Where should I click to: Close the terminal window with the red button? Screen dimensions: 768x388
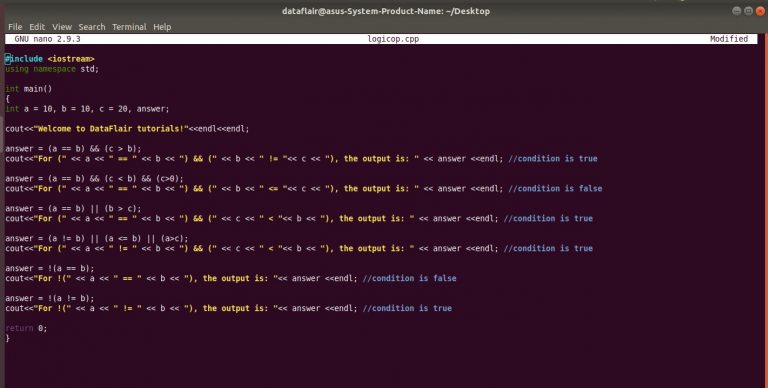point(760,11)
